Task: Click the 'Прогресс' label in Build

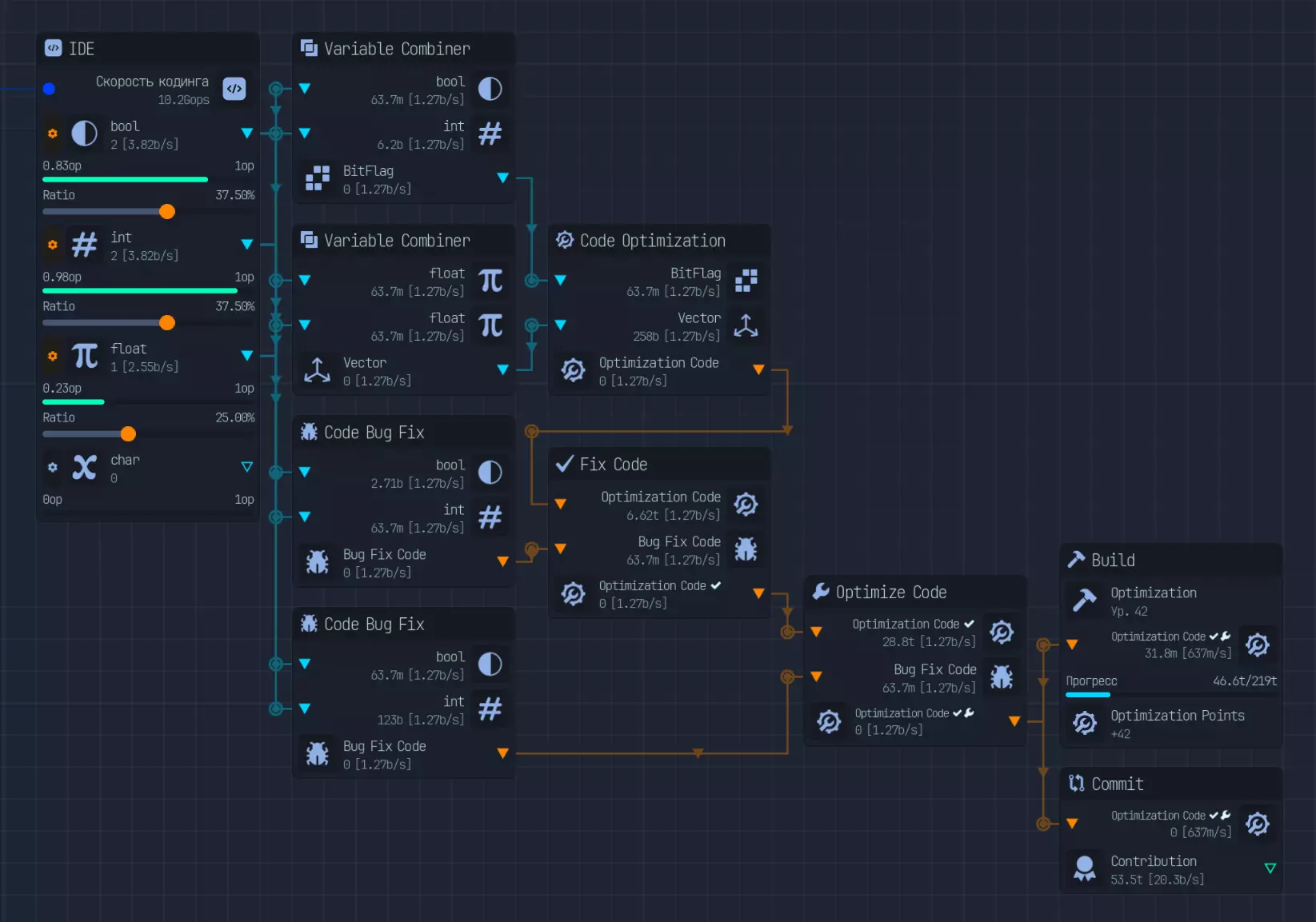Action: pyautogui.click(x=1091, y=681)
